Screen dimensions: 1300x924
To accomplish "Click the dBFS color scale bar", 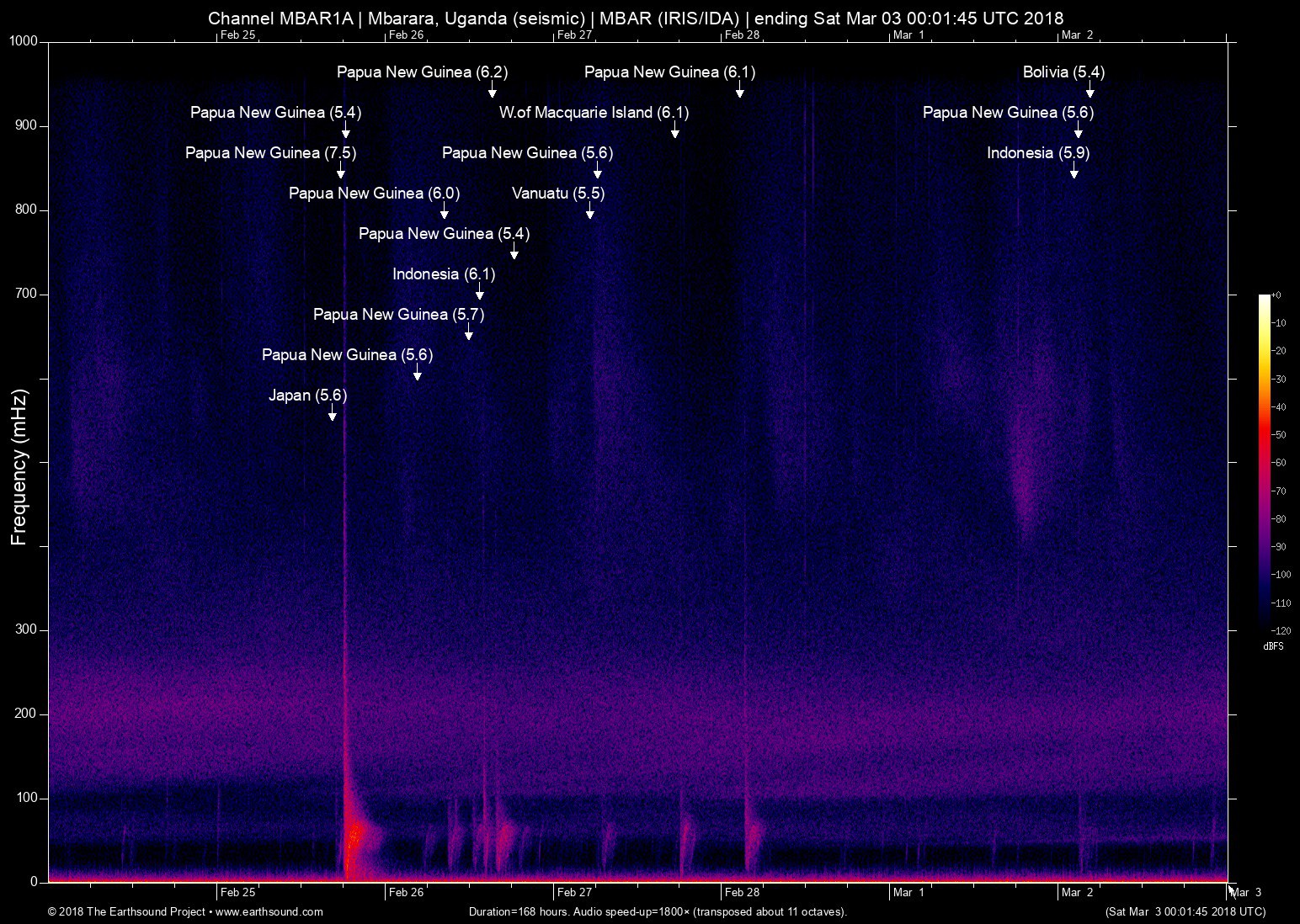I will click(x=1264, y=463).
